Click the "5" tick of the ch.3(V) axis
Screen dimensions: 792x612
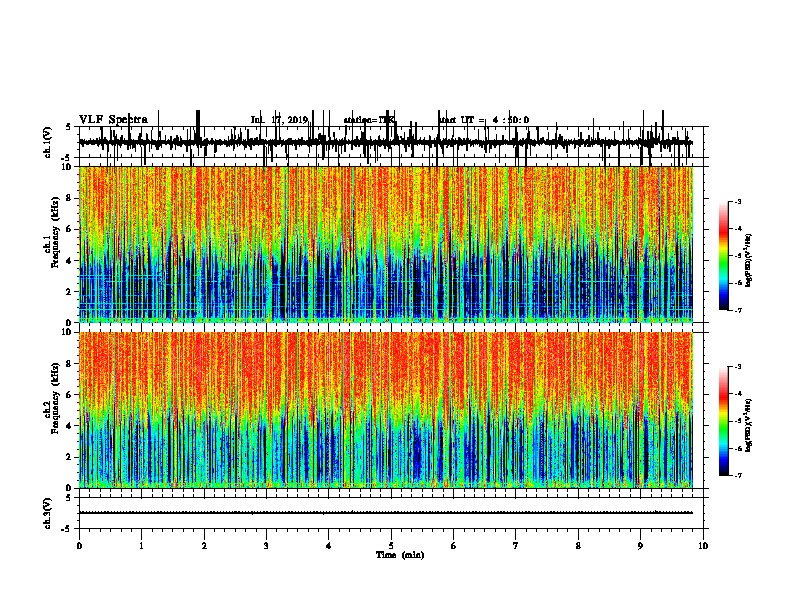69,498
